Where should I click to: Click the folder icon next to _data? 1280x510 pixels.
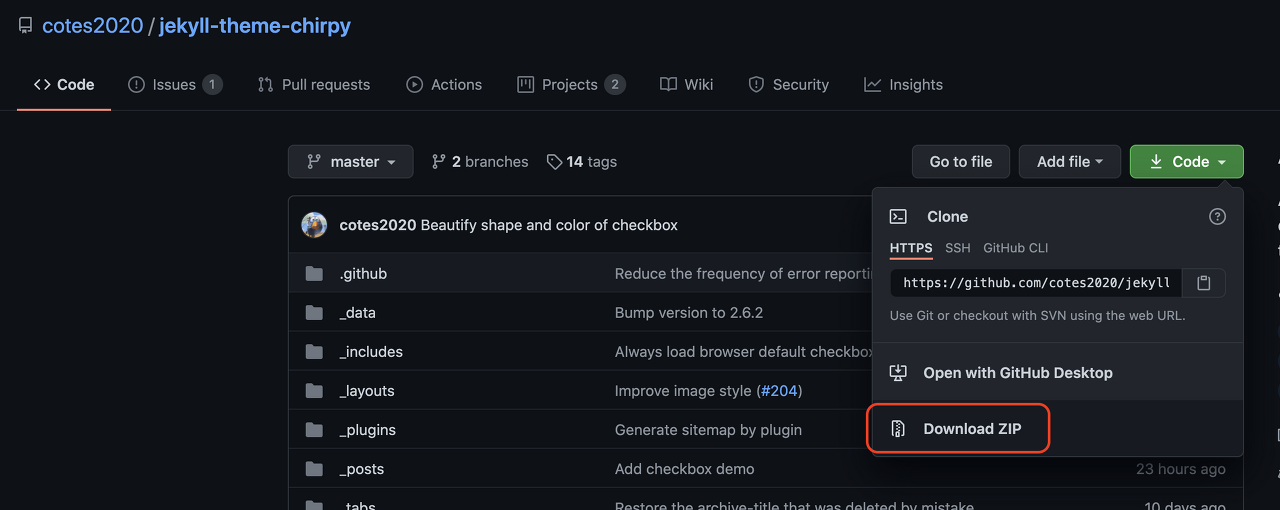314,313
